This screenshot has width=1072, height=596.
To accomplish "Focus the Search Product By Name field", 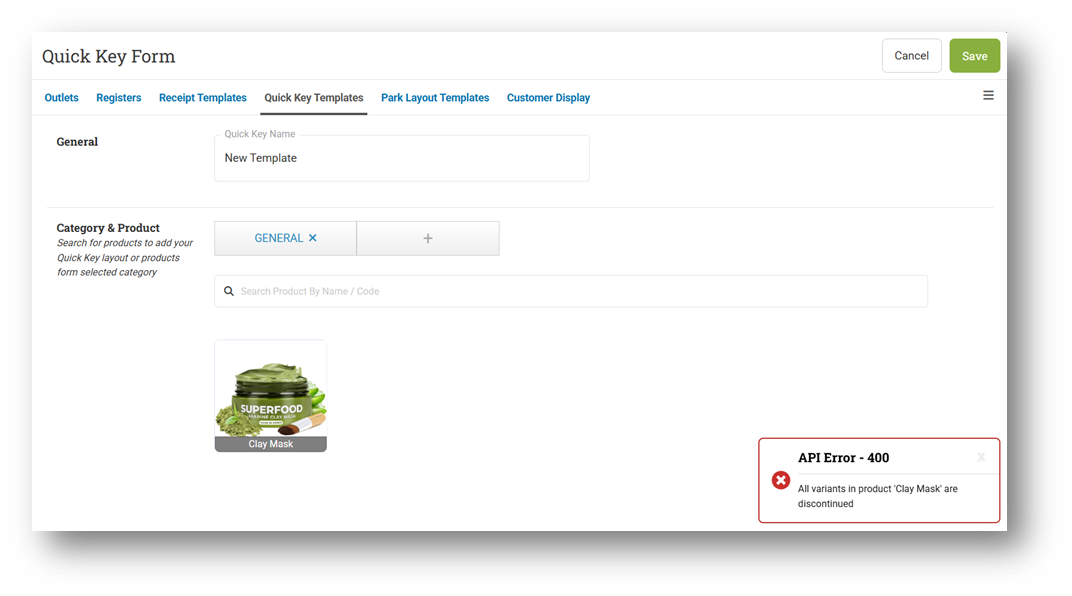I will [571, 291].
